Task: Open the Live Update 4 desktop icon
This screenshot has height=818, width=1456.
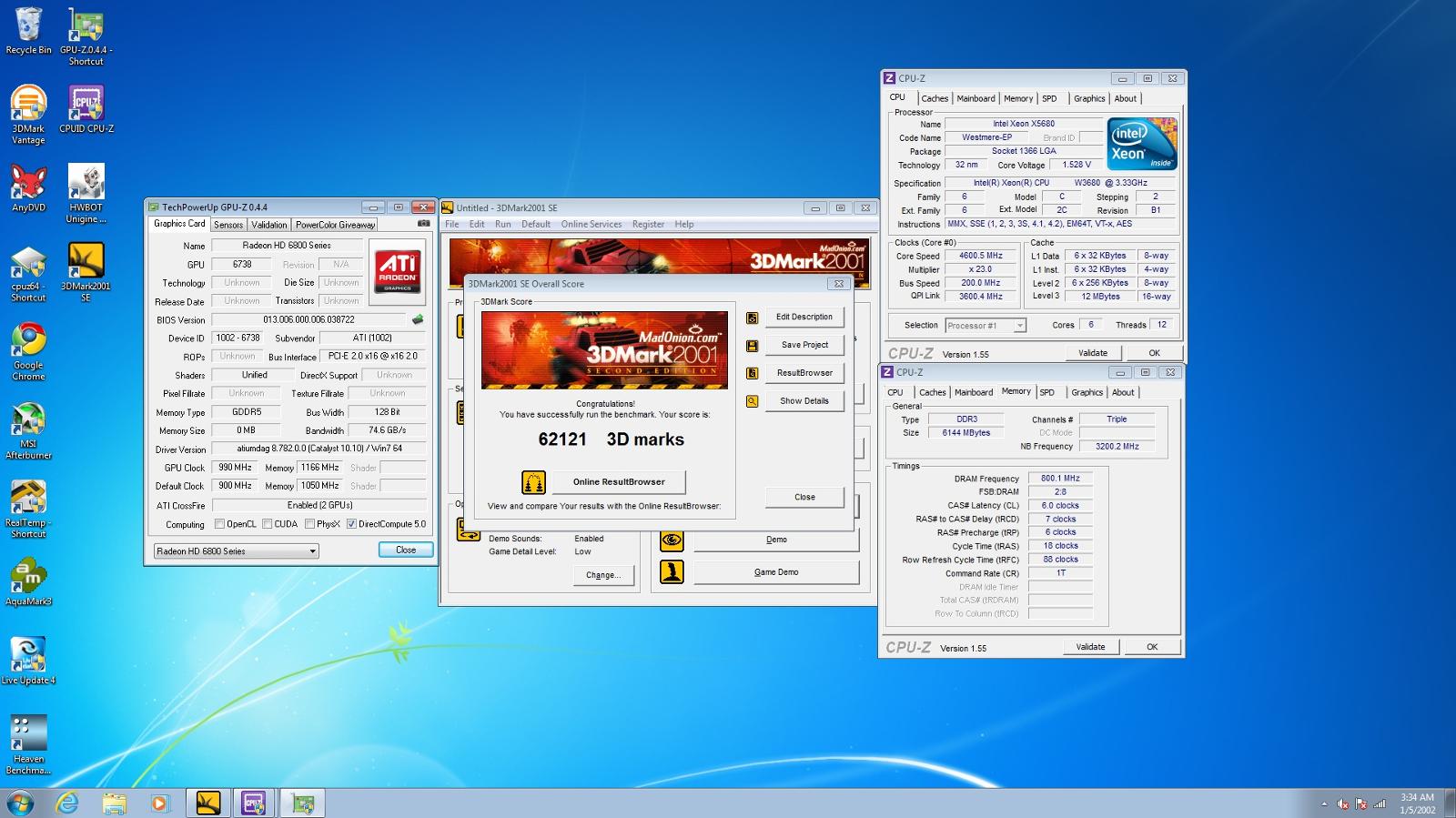Action: [x=28, y=661]
